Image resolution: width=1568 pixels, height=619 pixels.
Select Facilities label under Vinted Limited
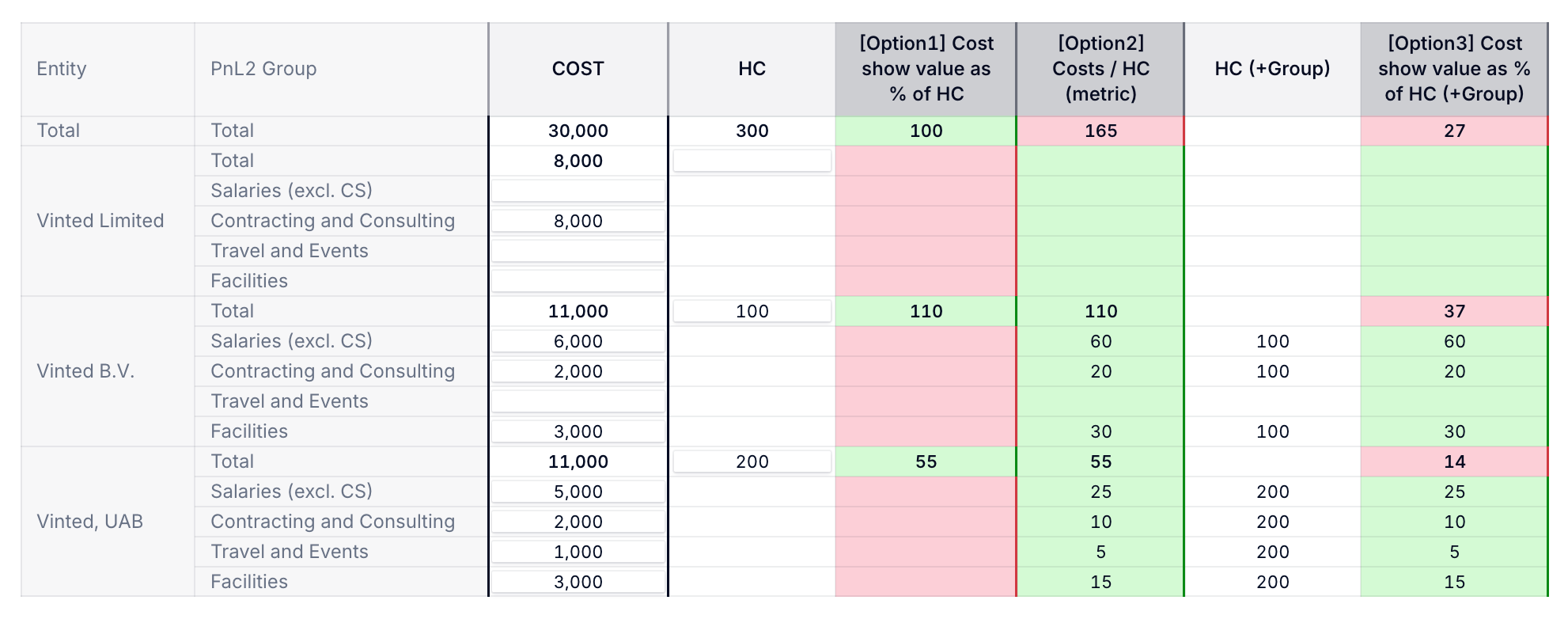click(249, 281)
